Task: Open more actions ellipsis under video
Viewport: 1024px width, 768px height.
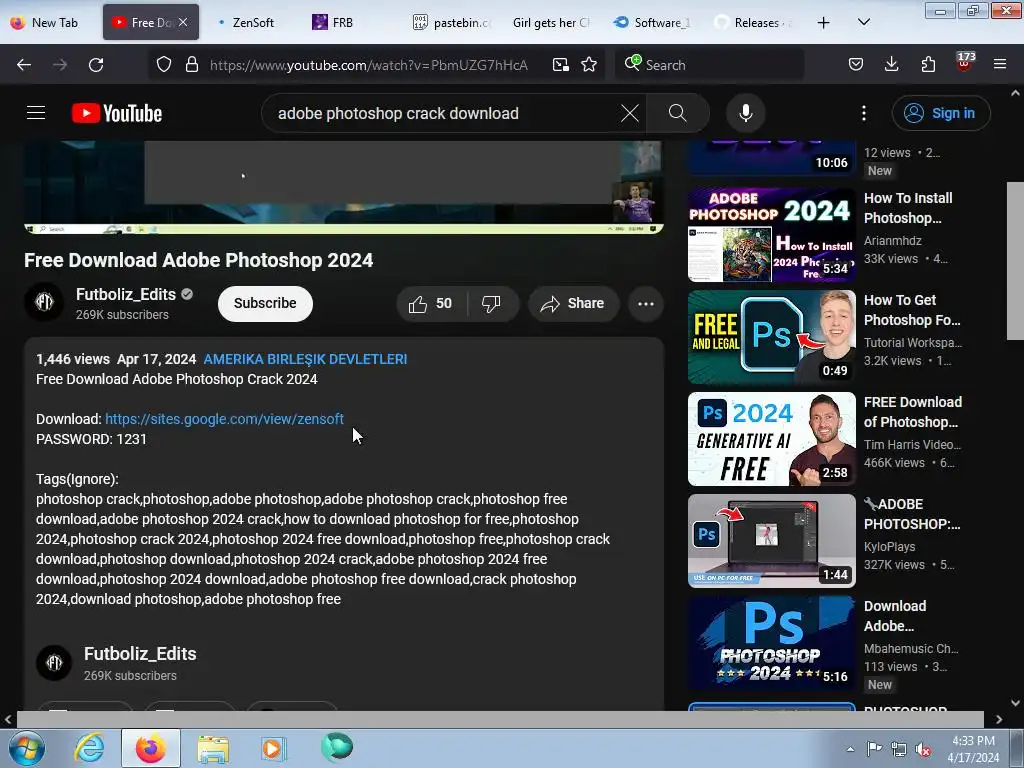Action: click(x=646, y=304)
